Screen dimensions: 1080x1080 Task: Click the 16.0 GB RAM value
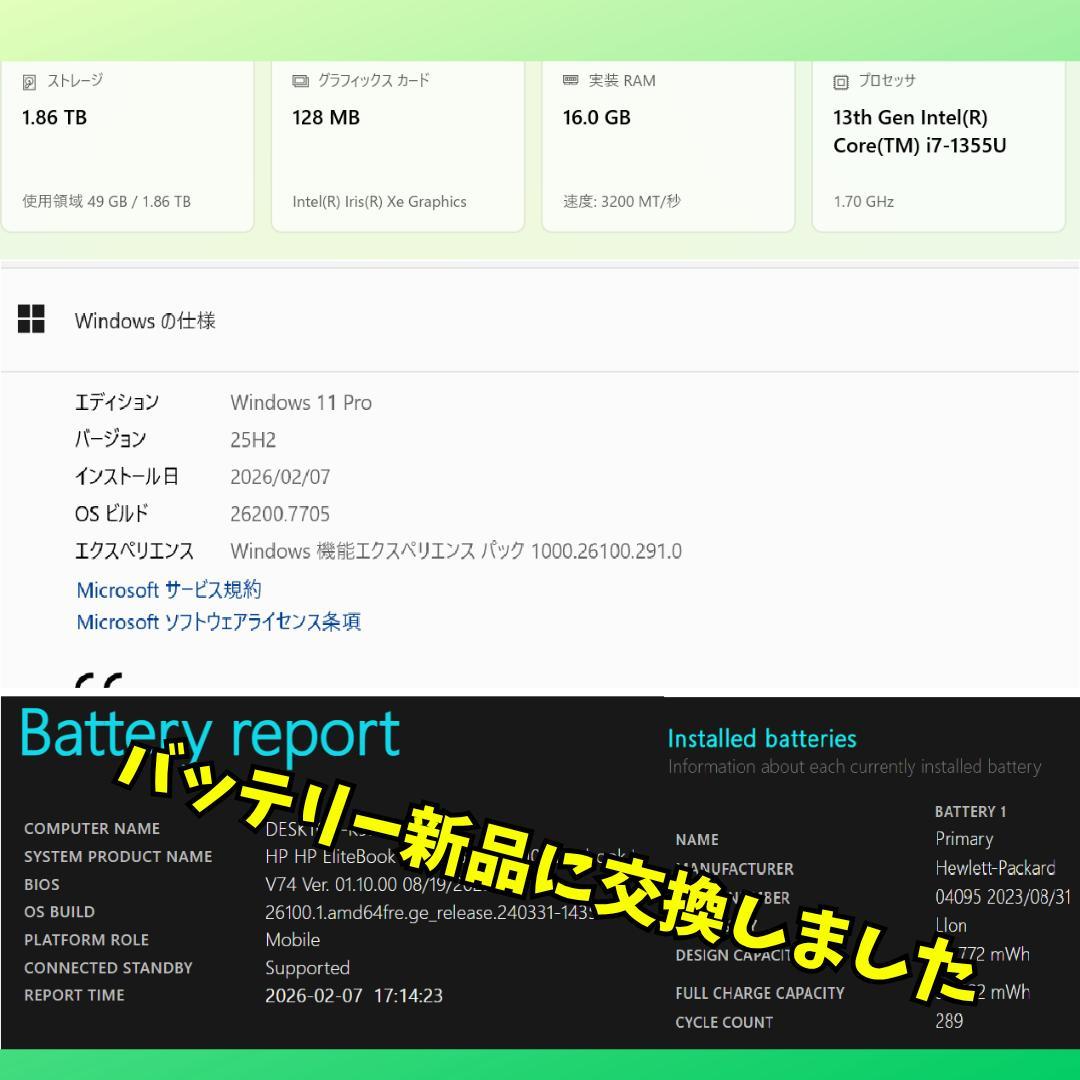coord(596,117)
